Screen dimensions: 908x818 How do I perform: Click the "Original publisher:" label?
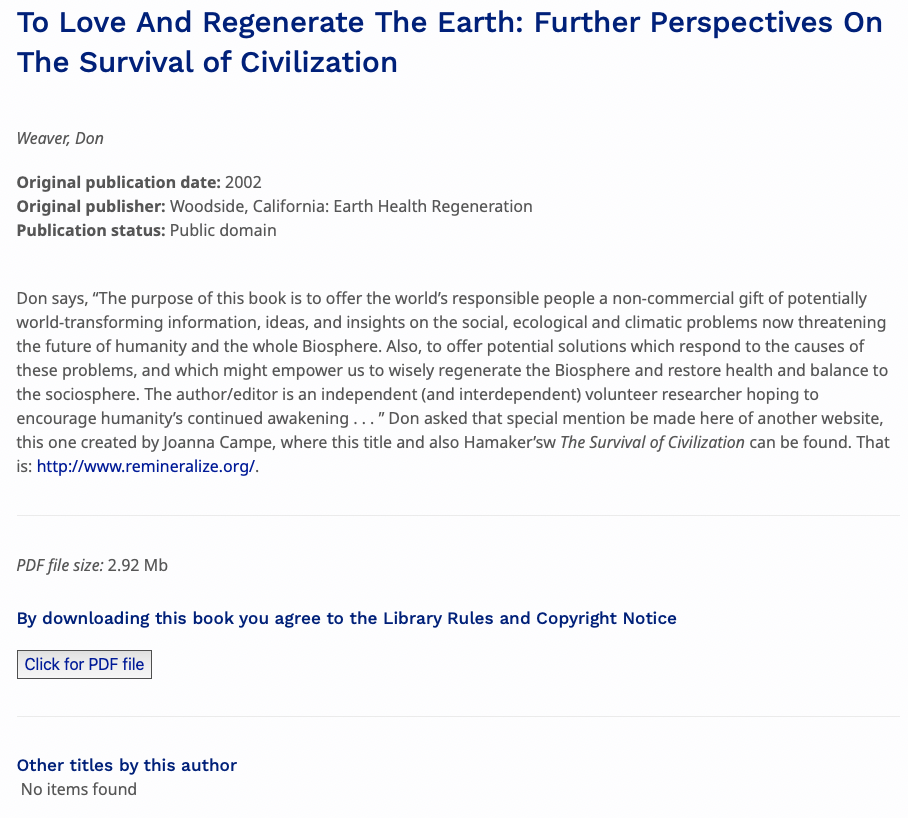[91, 206]
